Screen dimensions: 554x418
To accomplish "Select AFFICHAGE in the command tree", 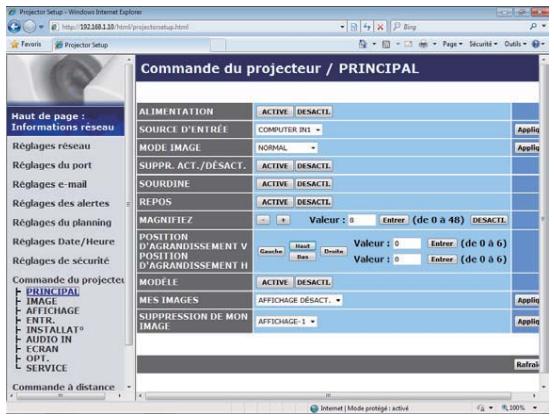I will pos(53,311).
